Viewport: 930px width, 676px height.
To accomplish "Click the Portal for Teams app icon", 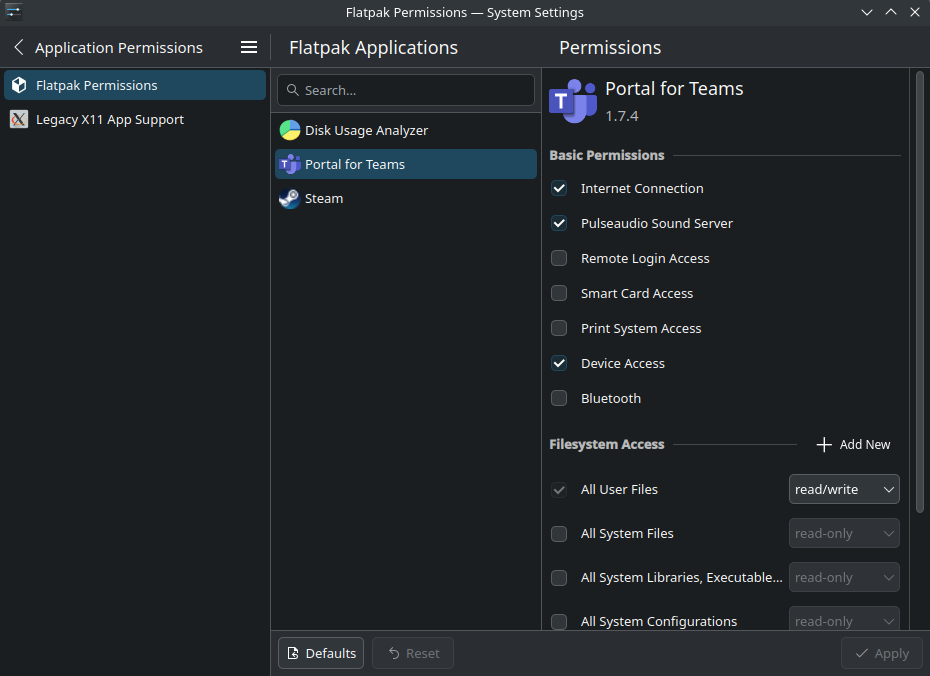I will click(290, 164).
